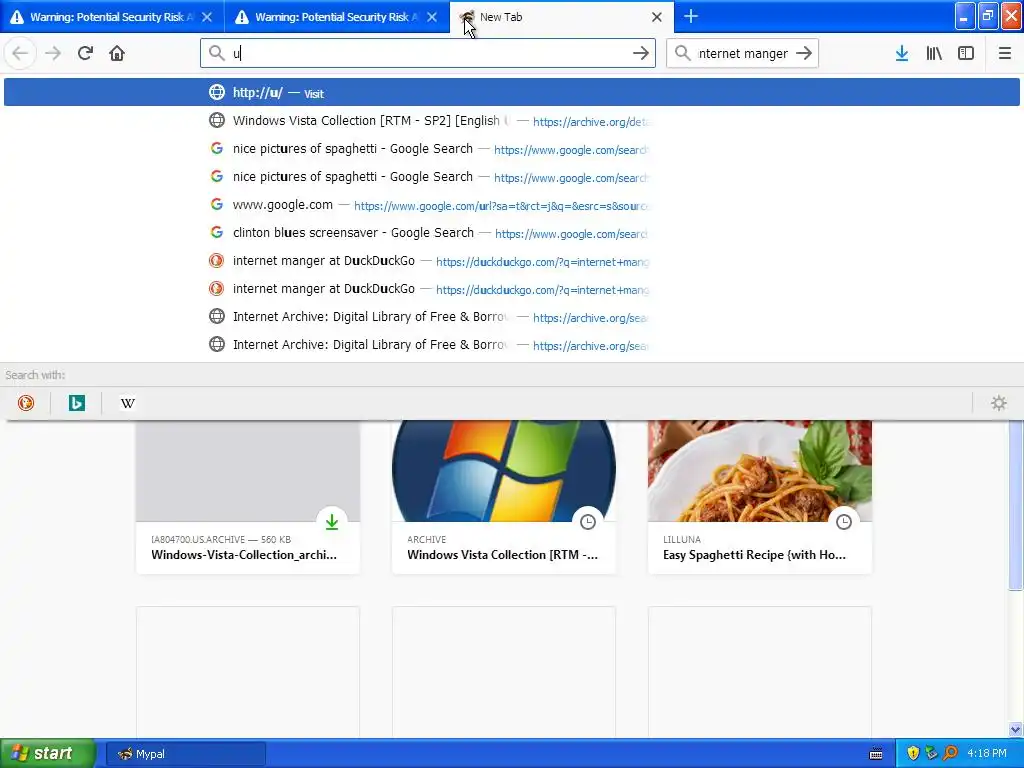Submit search with the search bar arrow

tap(804, 53)
